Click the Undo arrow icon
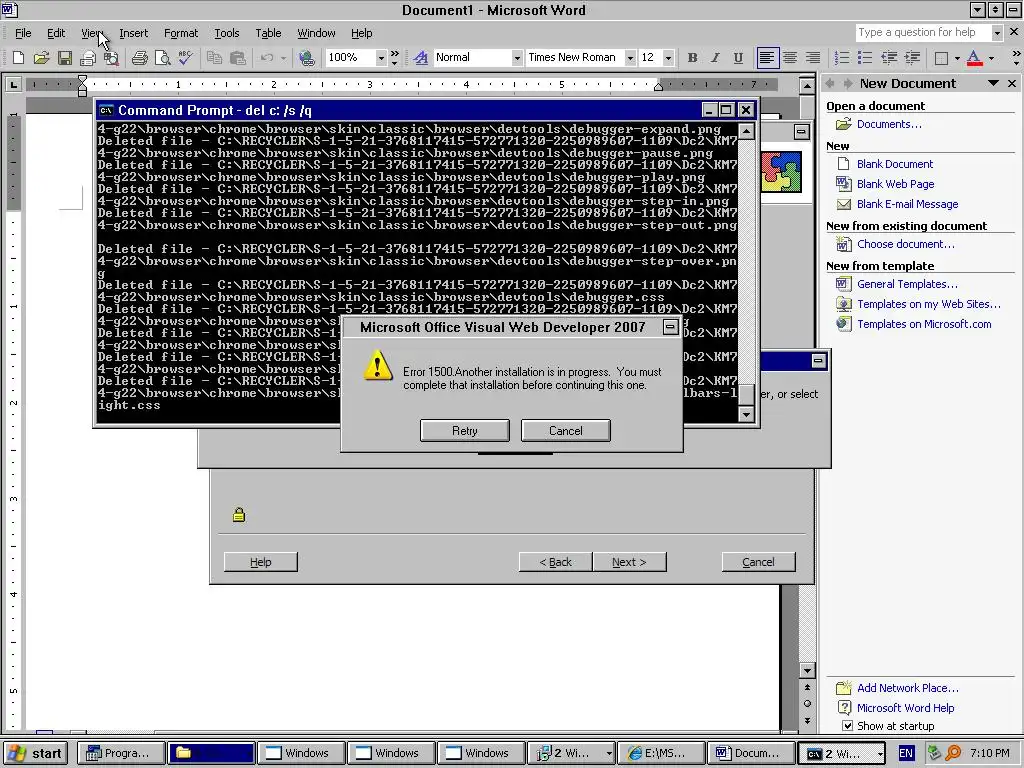 (266, 57)
